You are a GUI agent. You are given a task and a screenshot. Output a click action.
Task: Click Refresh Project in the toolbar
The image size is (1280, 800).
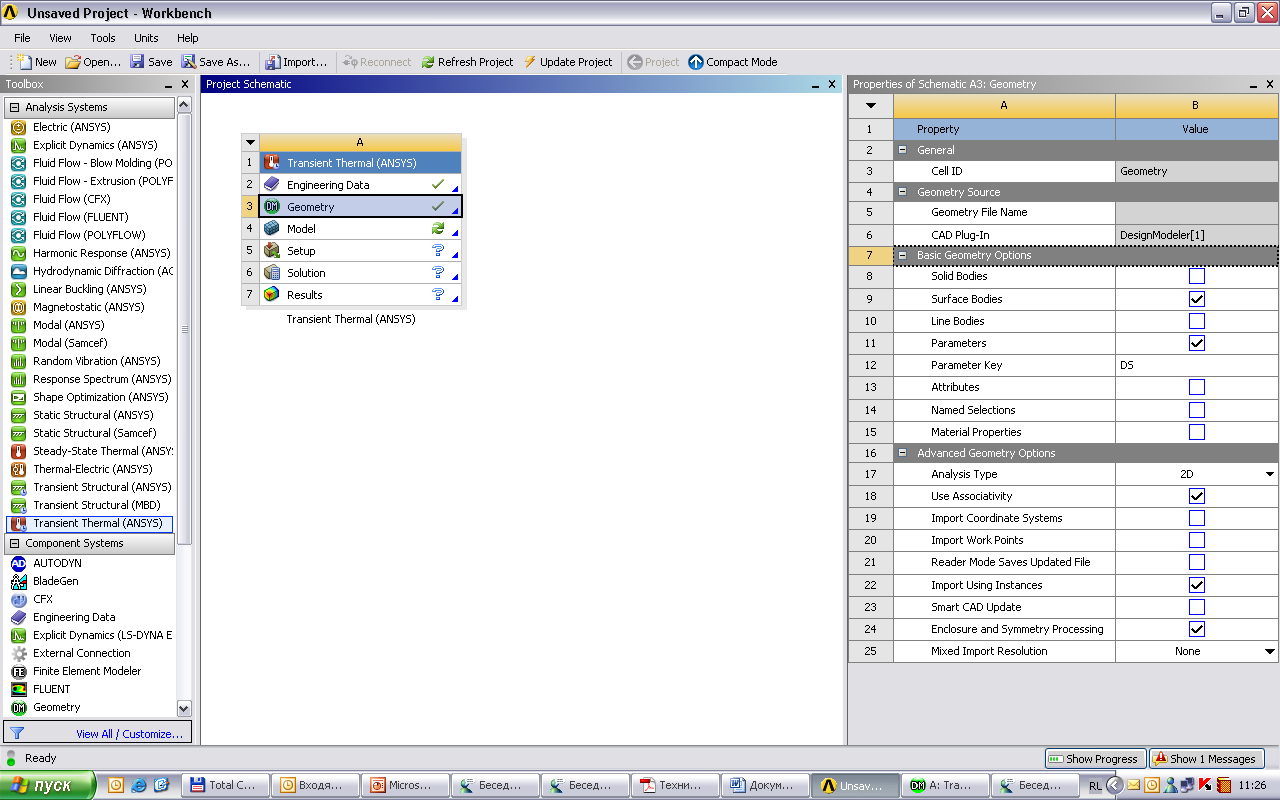point(467,62)
